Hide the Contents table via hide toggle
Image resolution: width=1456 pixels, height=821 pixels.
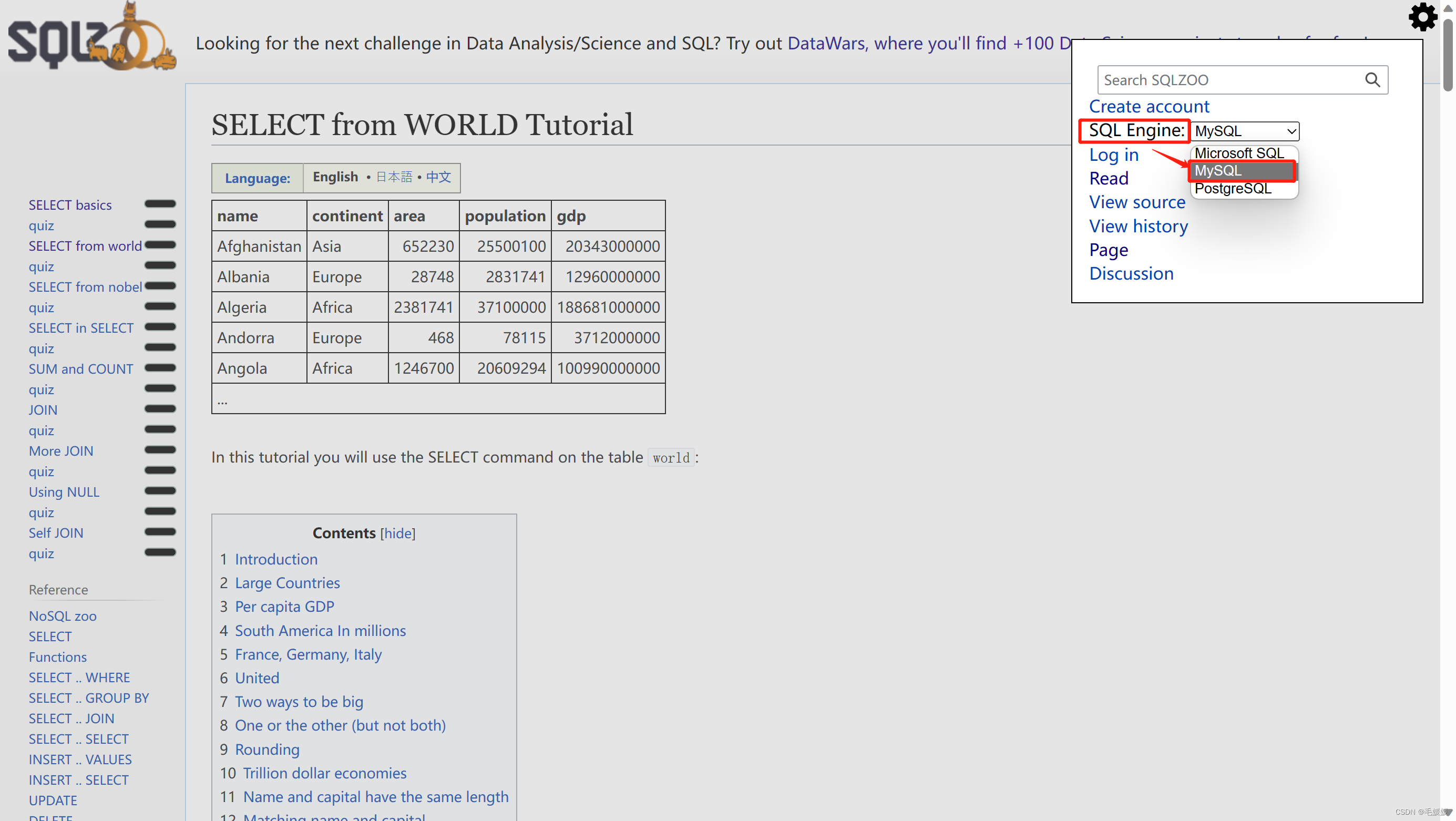[397, 533]
